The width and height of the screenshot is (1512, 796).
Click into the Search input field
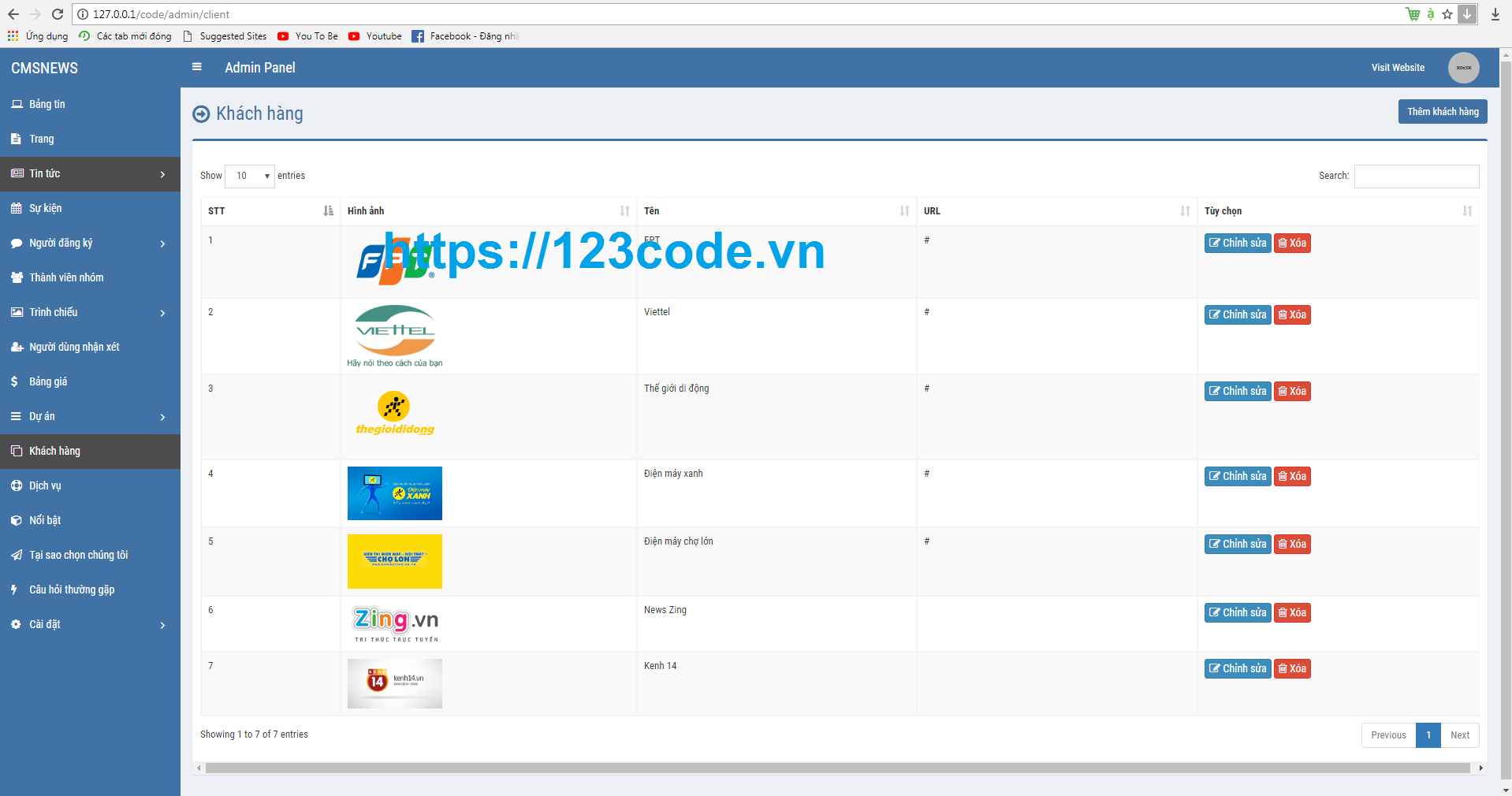tap(1416, 176)
